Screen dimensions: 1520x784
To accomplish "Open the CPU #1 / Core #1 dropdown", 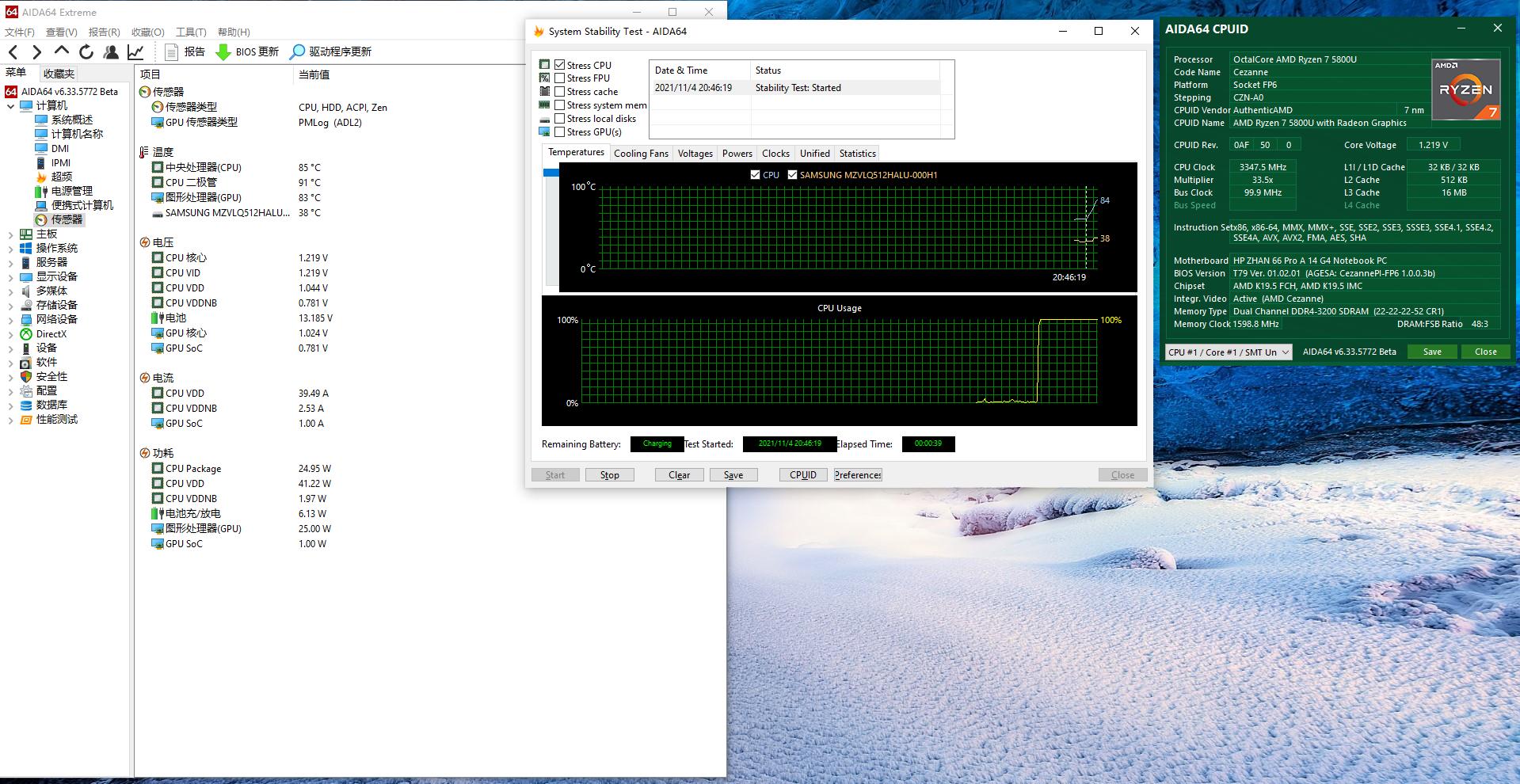I will (x=1228, y=352).
